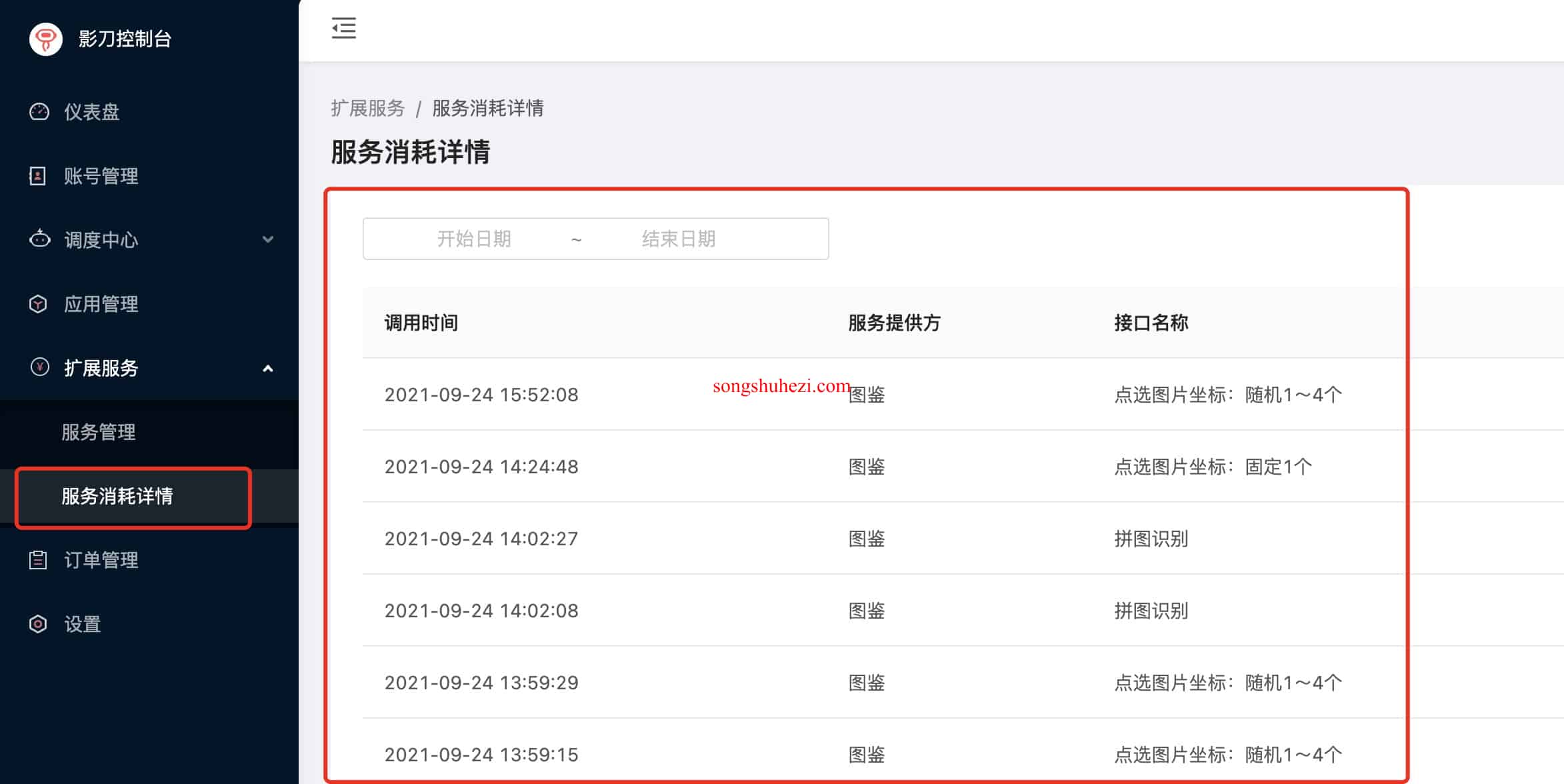Click 图鉴 in the 14:02:08 row
The width and height of the screenshot is (1564, 784).
click(x=866, y=611)
